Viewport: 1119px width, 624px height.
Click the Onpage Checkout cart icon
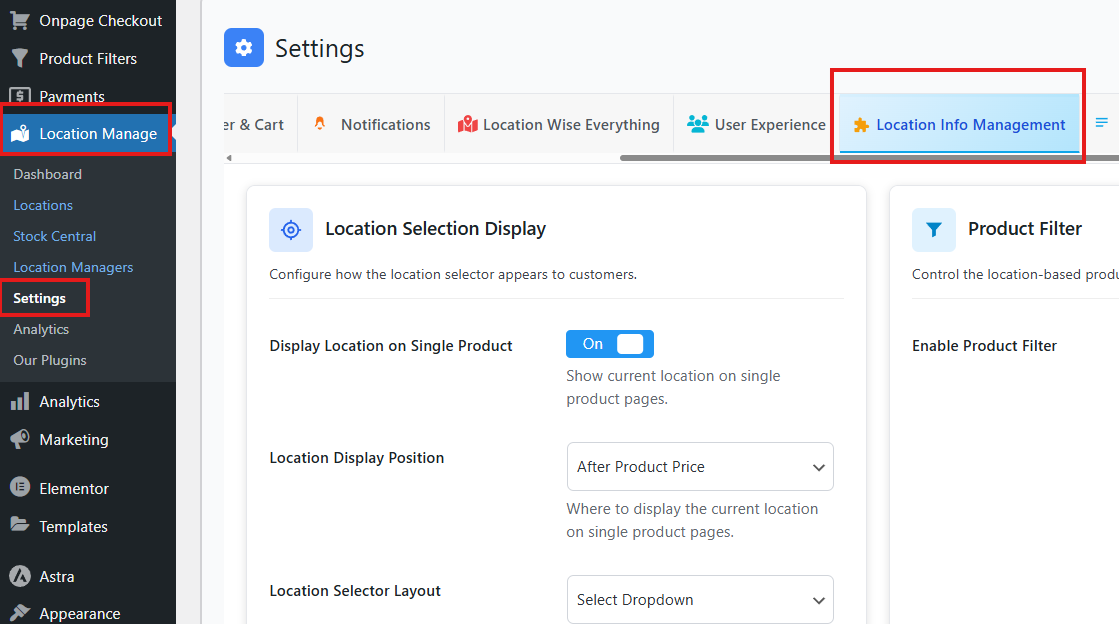point(19,20)
